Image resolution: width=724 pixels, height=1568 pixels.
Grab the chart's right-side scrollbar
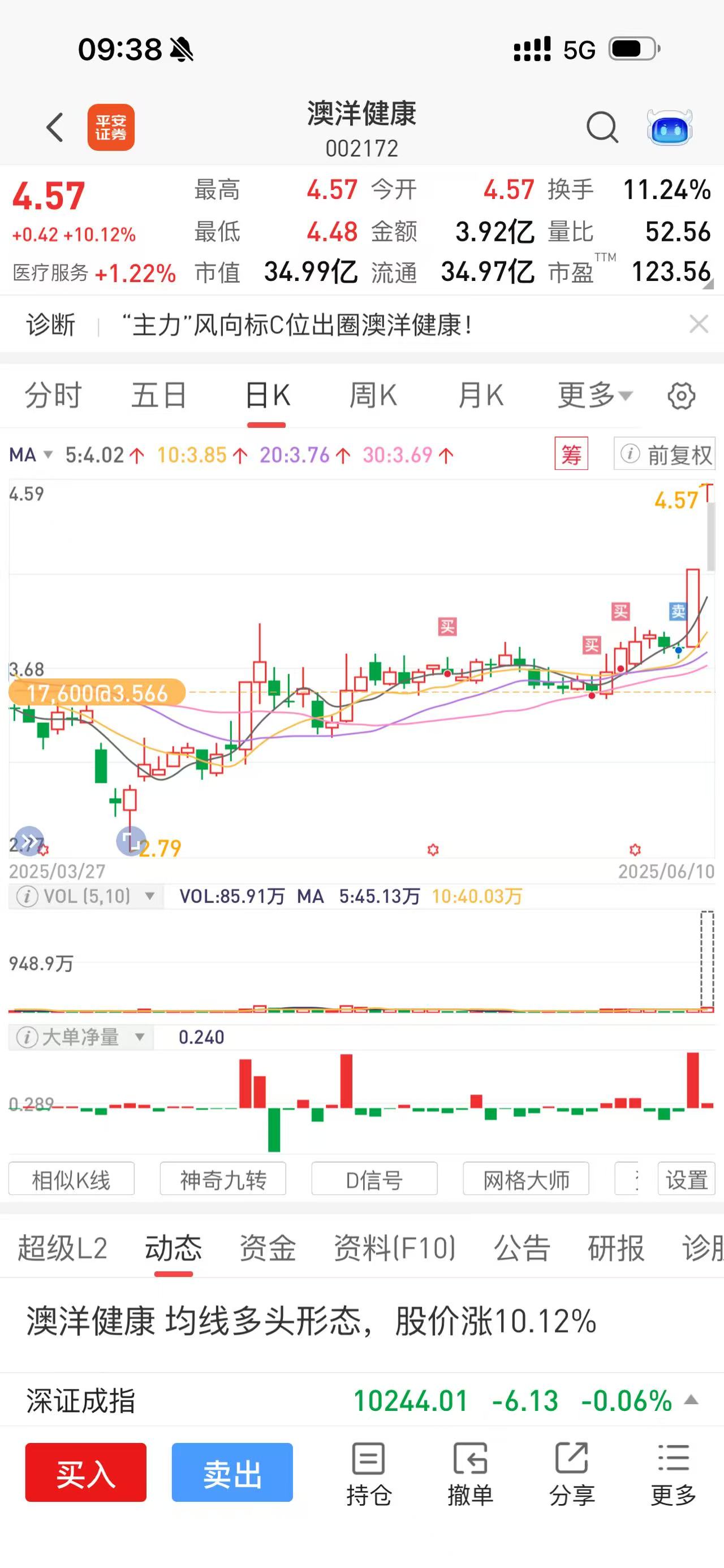coord(710,536)
